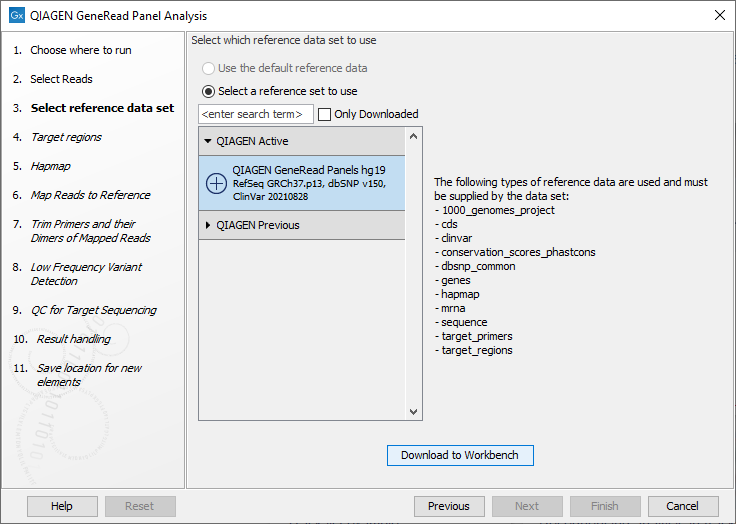
Task: Select 'Use the default reference data' radio button
Action: 208,69
